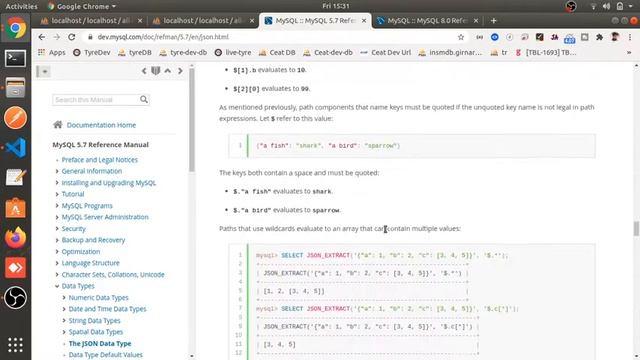
Task: Open Character Sets, Collations, Unicode link
Action: [x=113, y=275]
